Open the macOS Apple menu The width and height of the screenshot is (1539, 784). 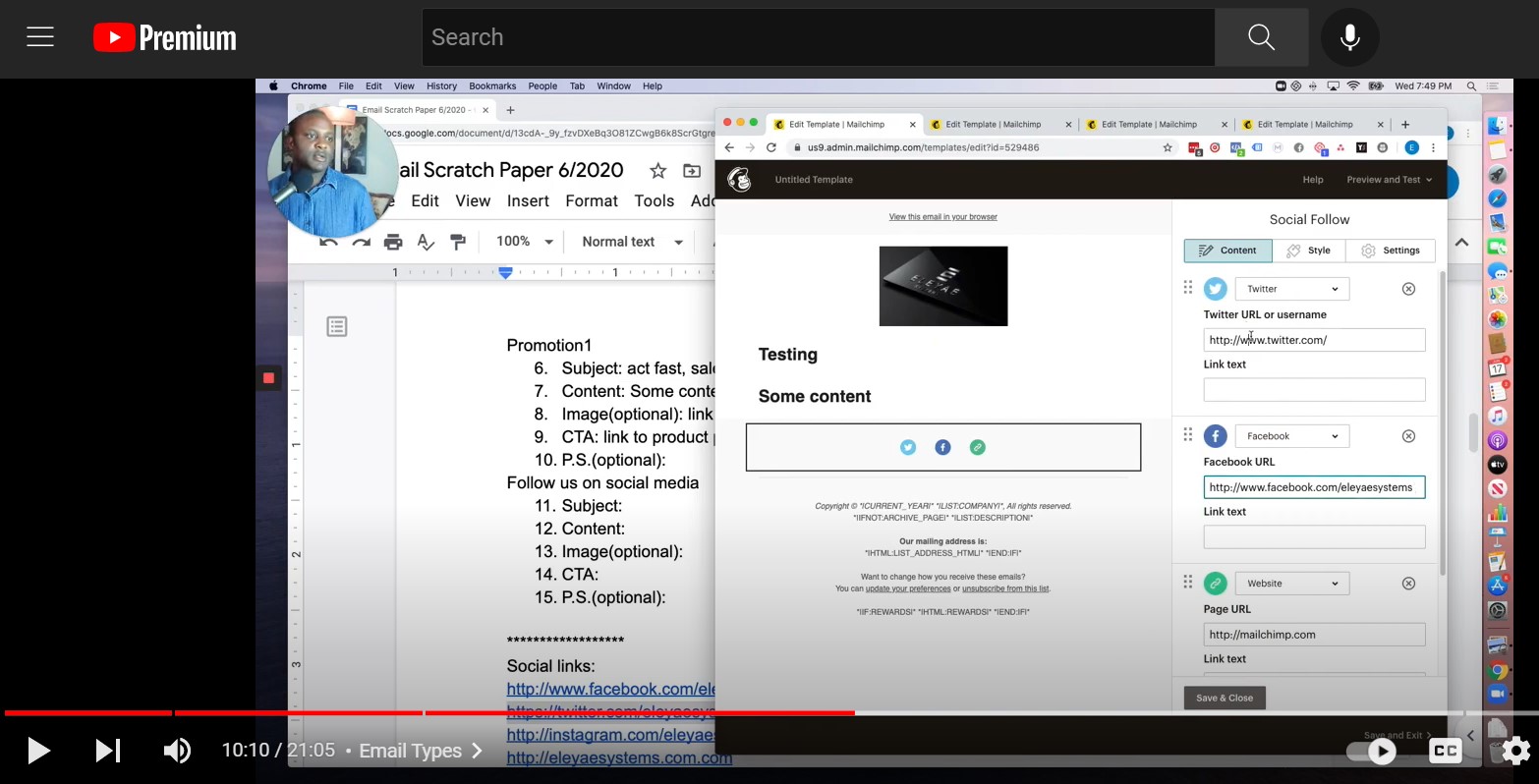[273, 86]
